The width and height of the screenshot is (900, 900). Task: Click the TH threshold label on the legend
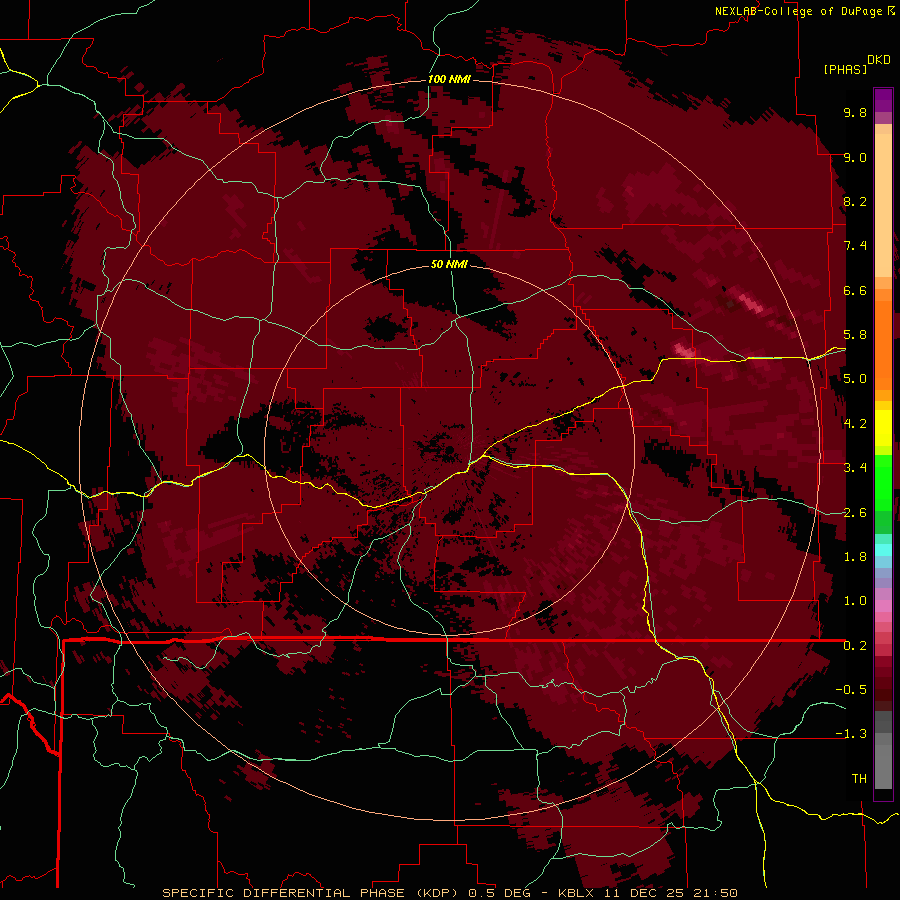click(859, 779)
